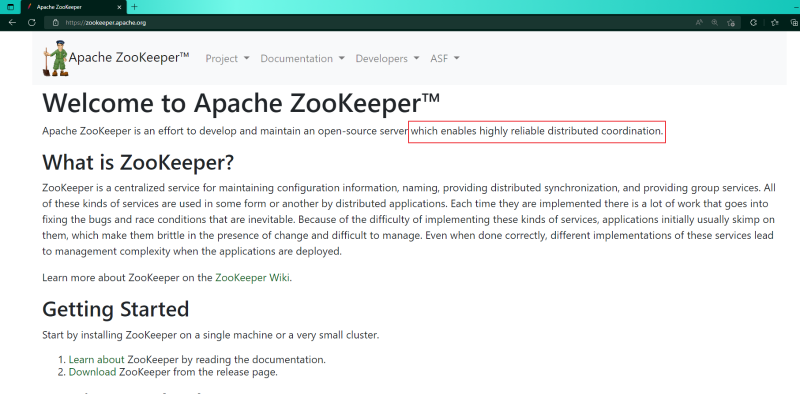Image resolution: width=800 pixels, height=394 pixels.
Task: View site information lock icon
Action: [x=56, y=22]
